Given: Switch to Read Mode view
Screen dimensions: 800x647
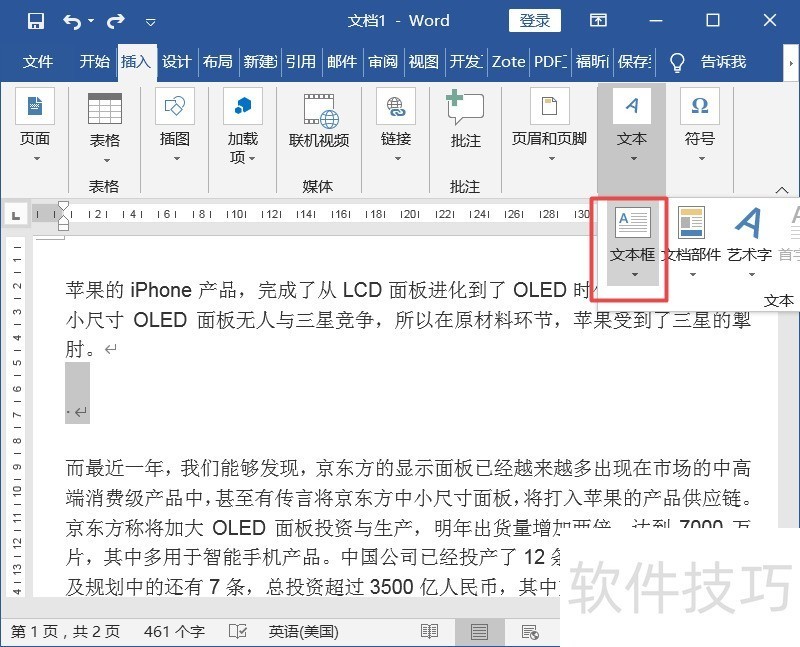Looking at the screenshot, I should point(429,632).
